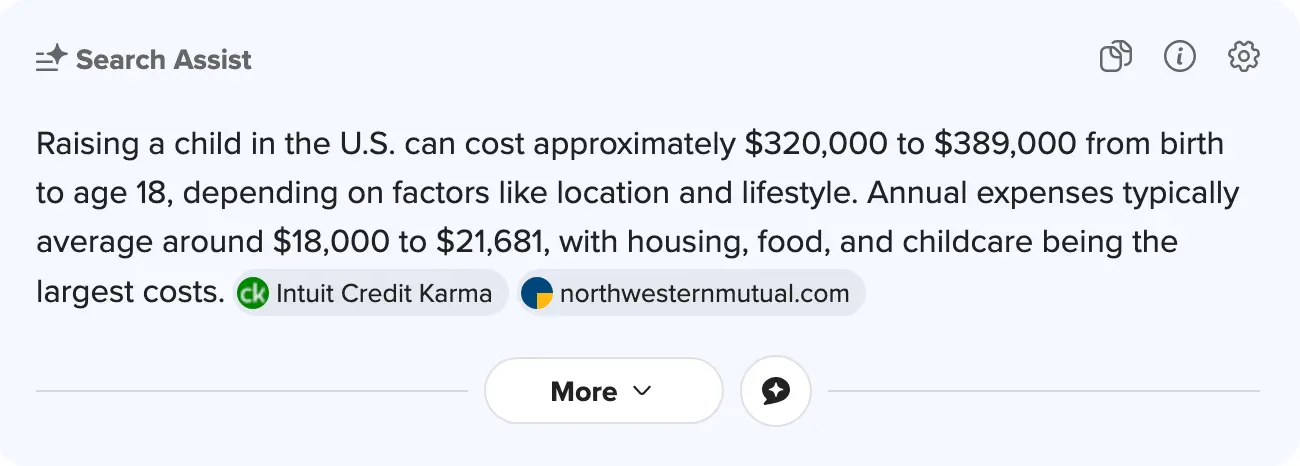Click the "$389,000" amount in the text
Viewport: 1300px width, 466px height.
1005,144
